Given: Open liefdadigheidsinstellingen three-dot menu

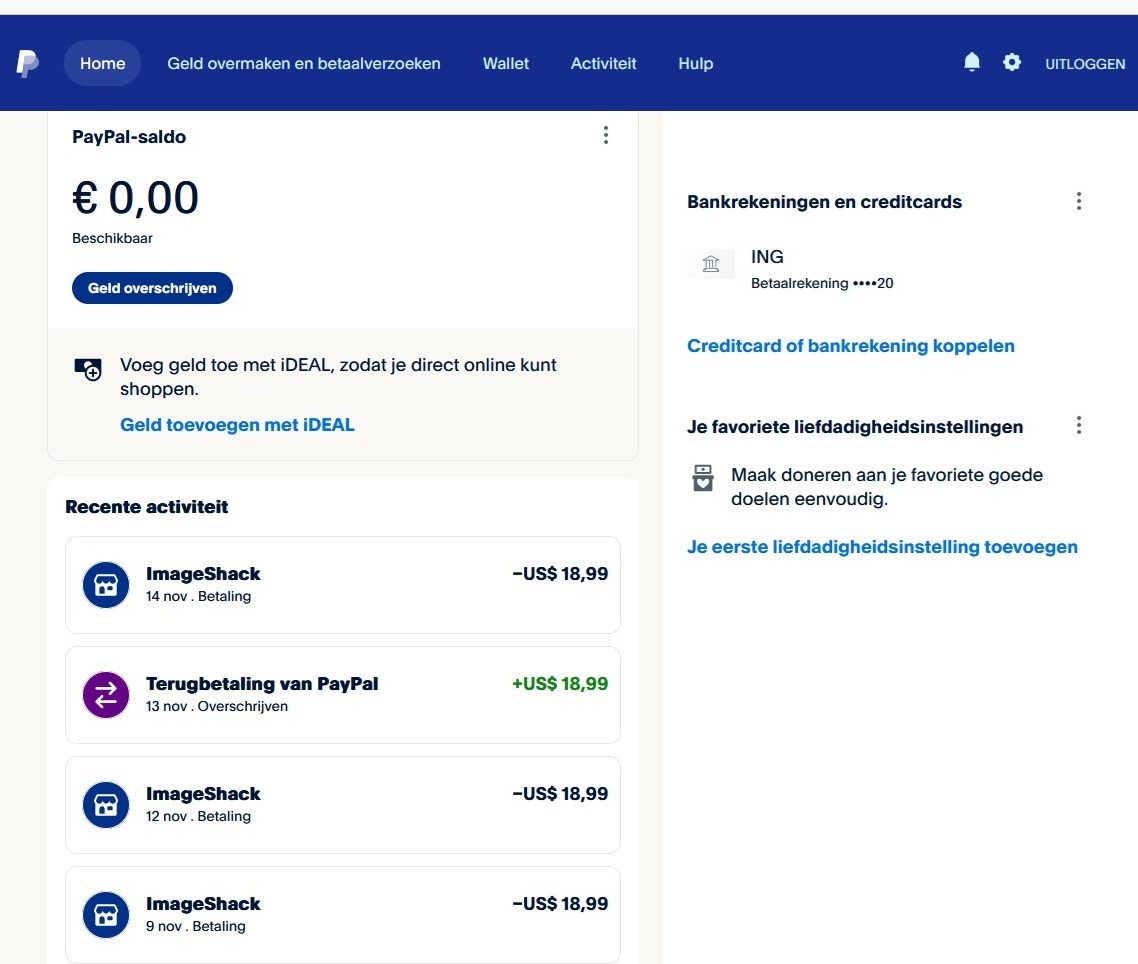Looking at the screenshot, I should (1078, 426).
